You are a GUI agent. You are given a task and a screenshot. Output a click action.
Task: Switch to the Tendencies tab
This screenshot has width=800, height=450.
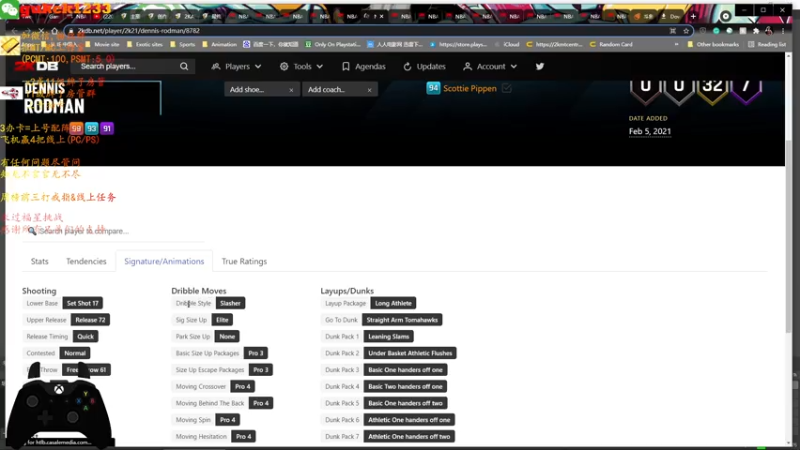(x=86, y=261)
